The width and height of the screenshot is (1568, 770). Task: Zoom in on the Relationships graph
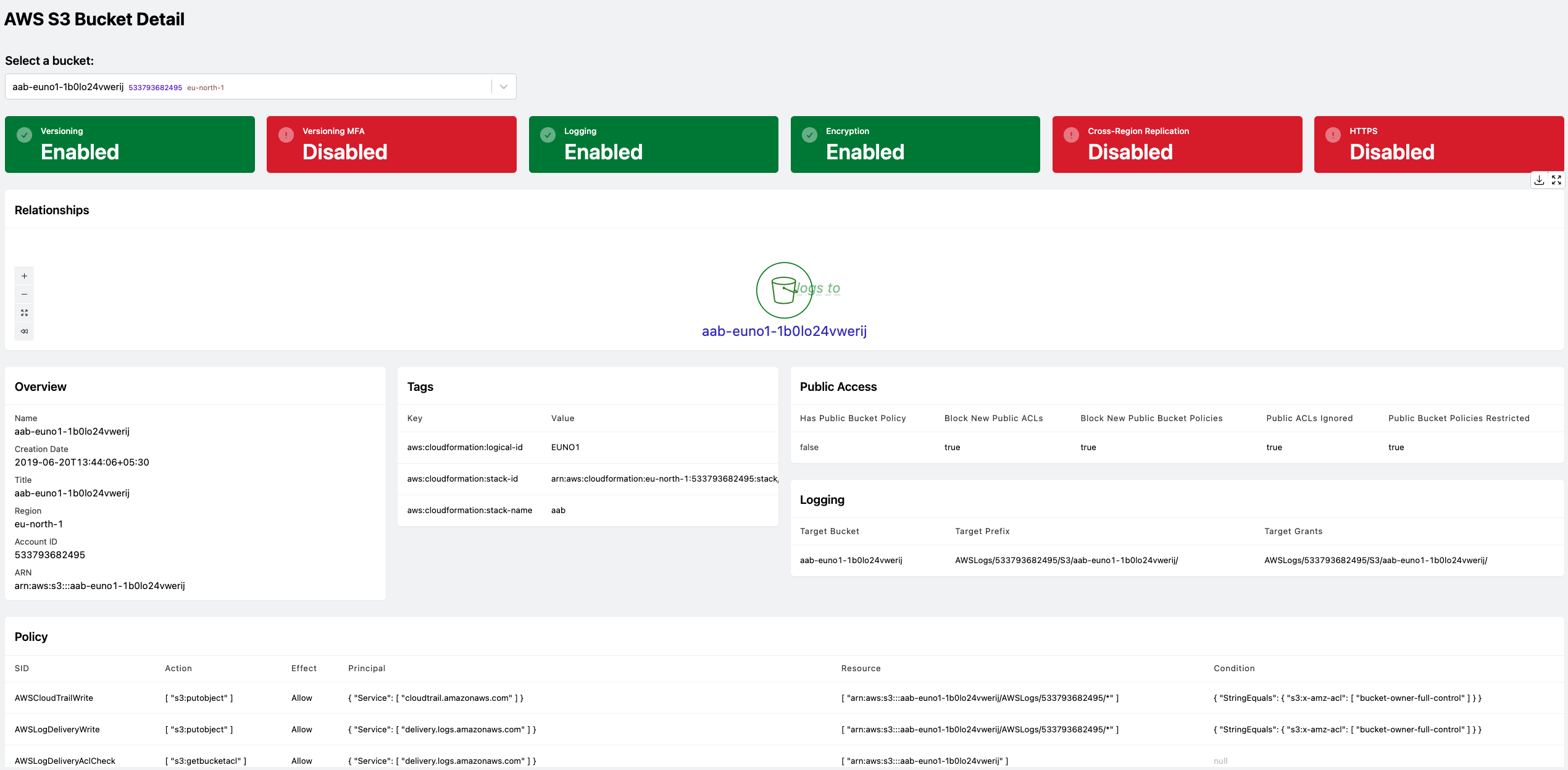point(24,276)
